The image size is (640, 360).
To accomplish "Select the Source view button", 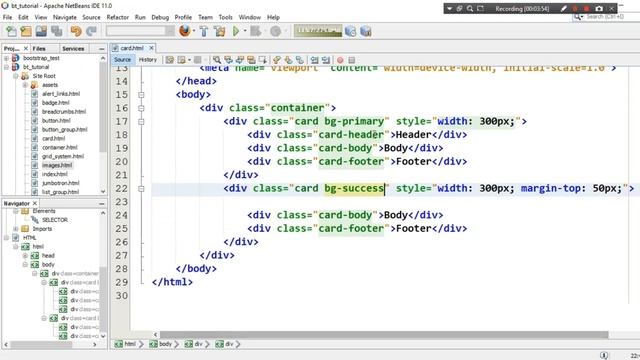I will tap(122, 60).
